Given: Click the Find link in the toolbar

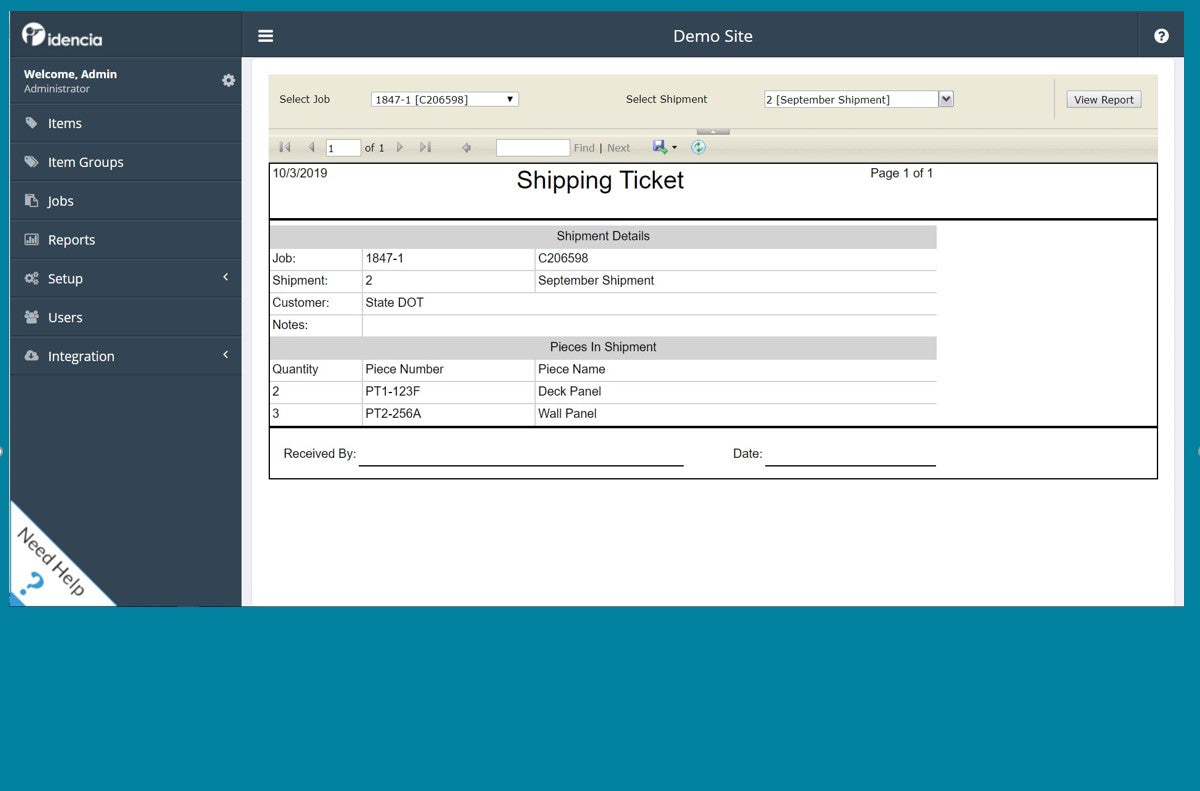Looking at the screenshot, I should click(584, 147).
